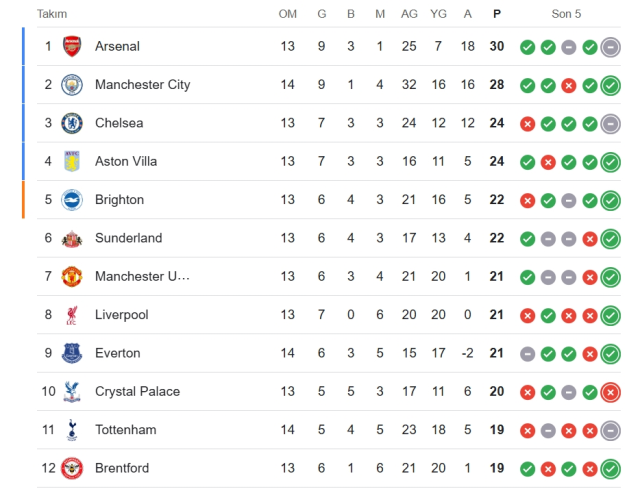Open the Tottenham team link
The width and height of the screenshot is (640, 491).
[126, 430]
